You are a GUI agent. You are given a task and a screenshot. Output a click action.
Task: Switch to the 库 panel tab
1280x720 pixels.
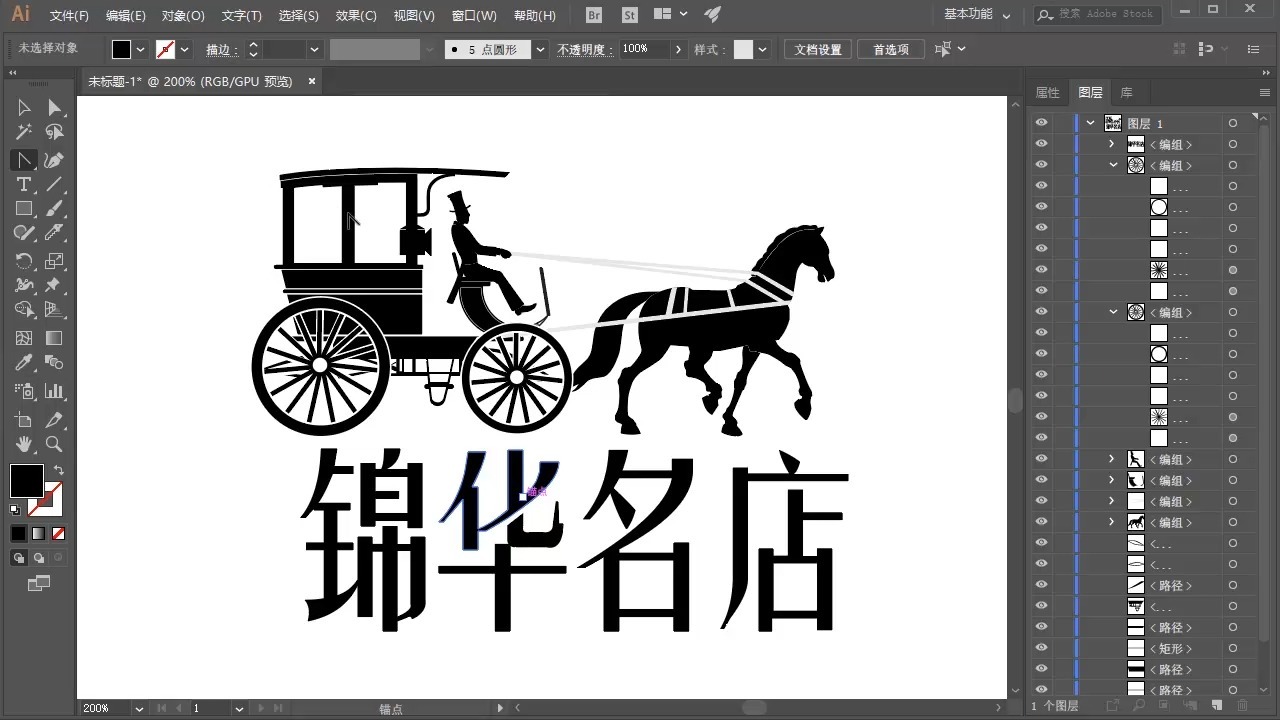[1127, 92]
